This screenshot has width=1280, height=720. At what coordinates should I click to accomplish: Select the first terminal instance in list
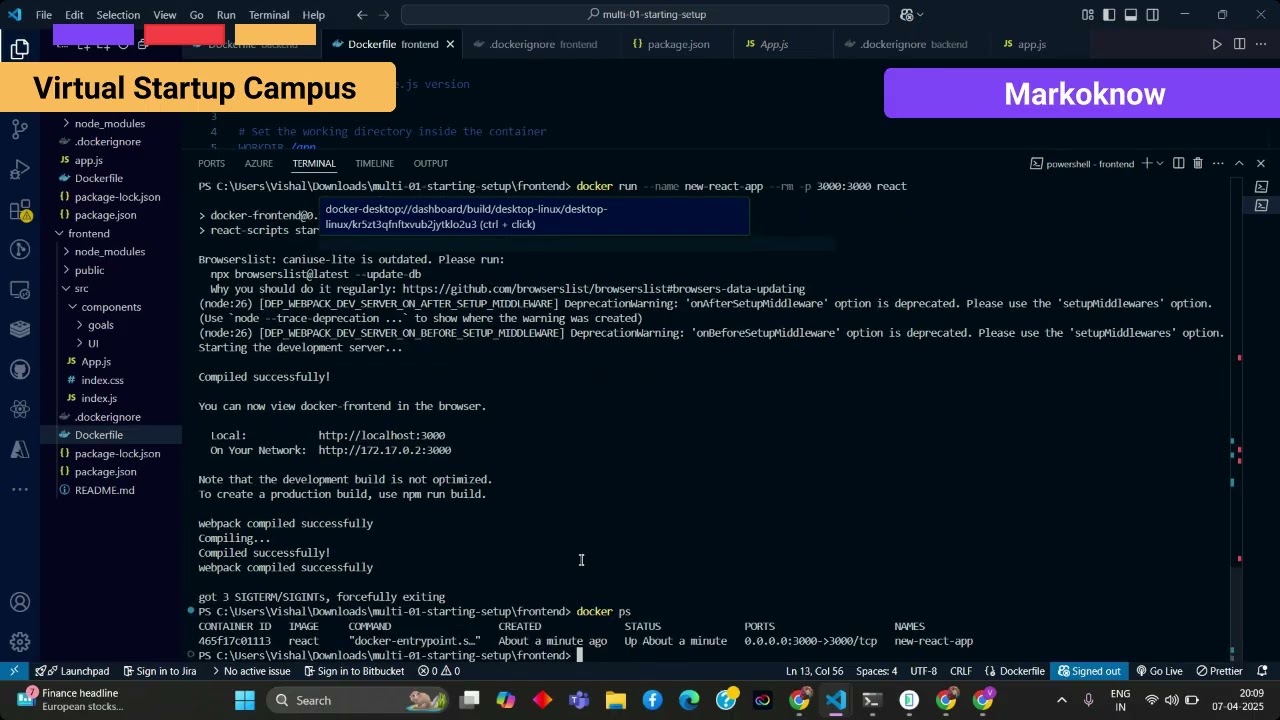pyautogui.click(x=1261, y=187)
